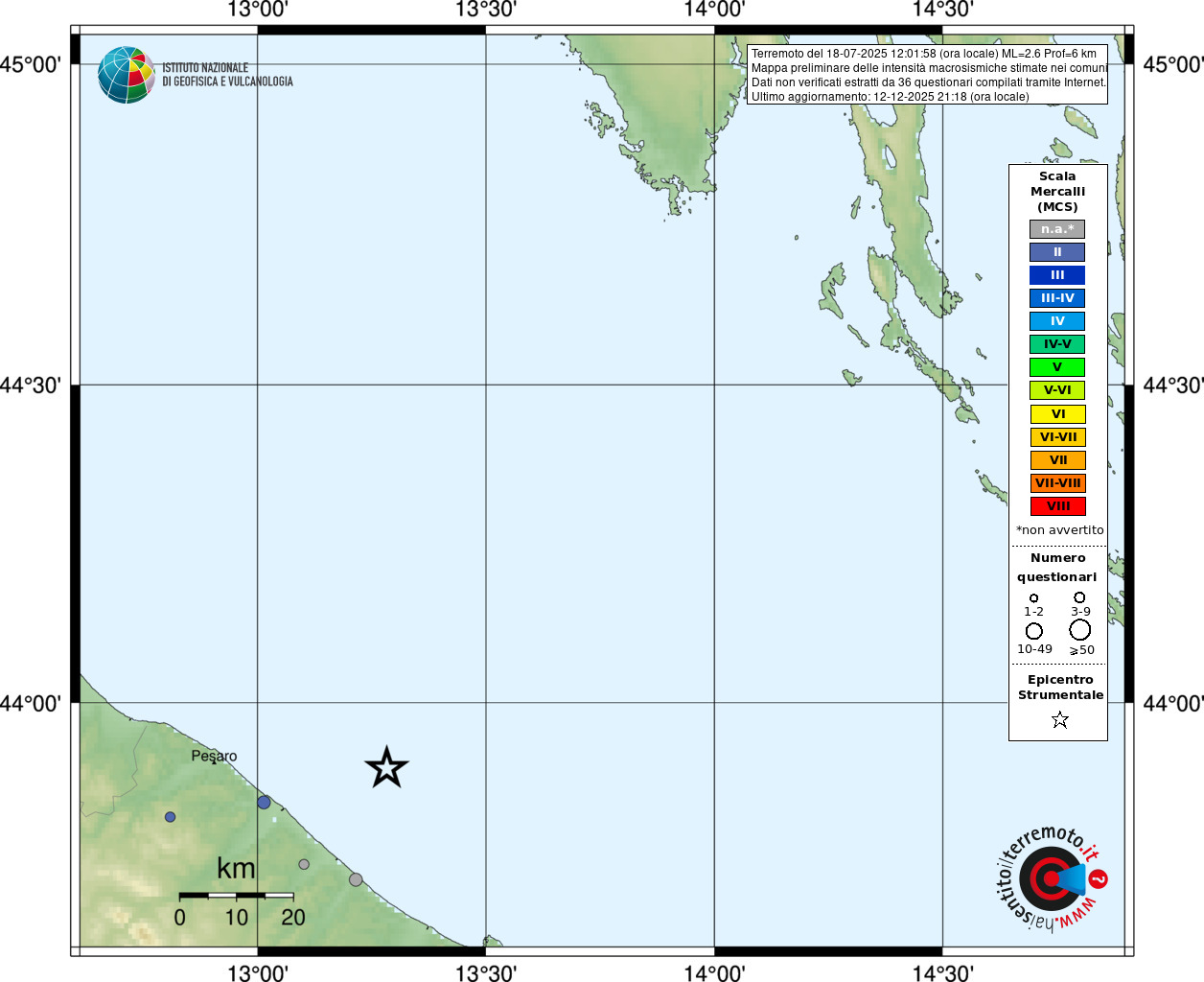Screen dimensions: 1204x982
Task: Click the grey n.a.* legend swatch
Action: tap(1057, 229)
